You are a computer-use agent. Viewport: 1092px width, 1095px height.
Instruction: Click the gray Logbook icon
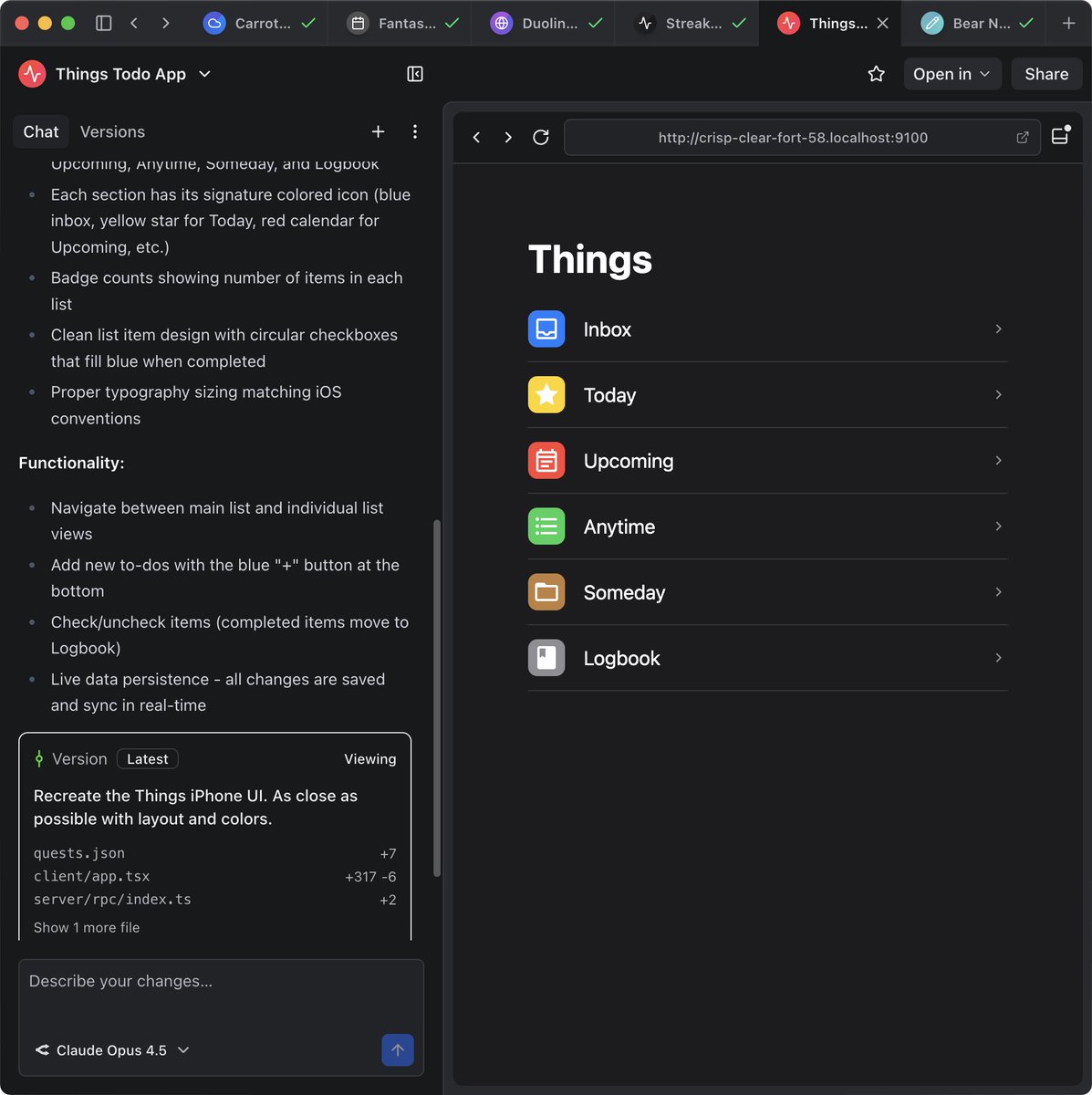[546, 657]
